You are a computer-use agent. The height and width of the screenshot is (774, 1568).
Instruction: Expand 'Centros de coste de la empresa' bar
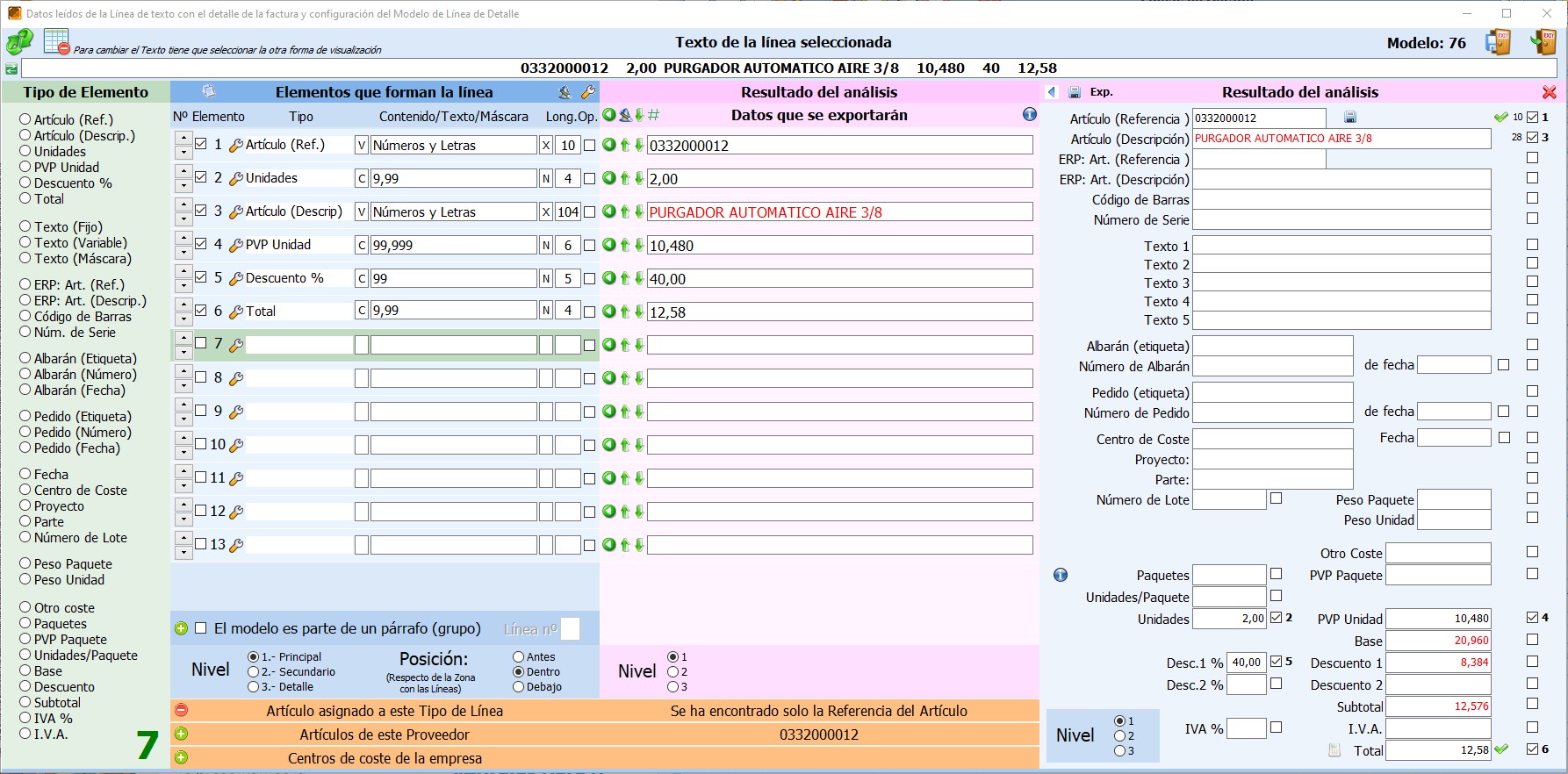(x=181, y=757)
